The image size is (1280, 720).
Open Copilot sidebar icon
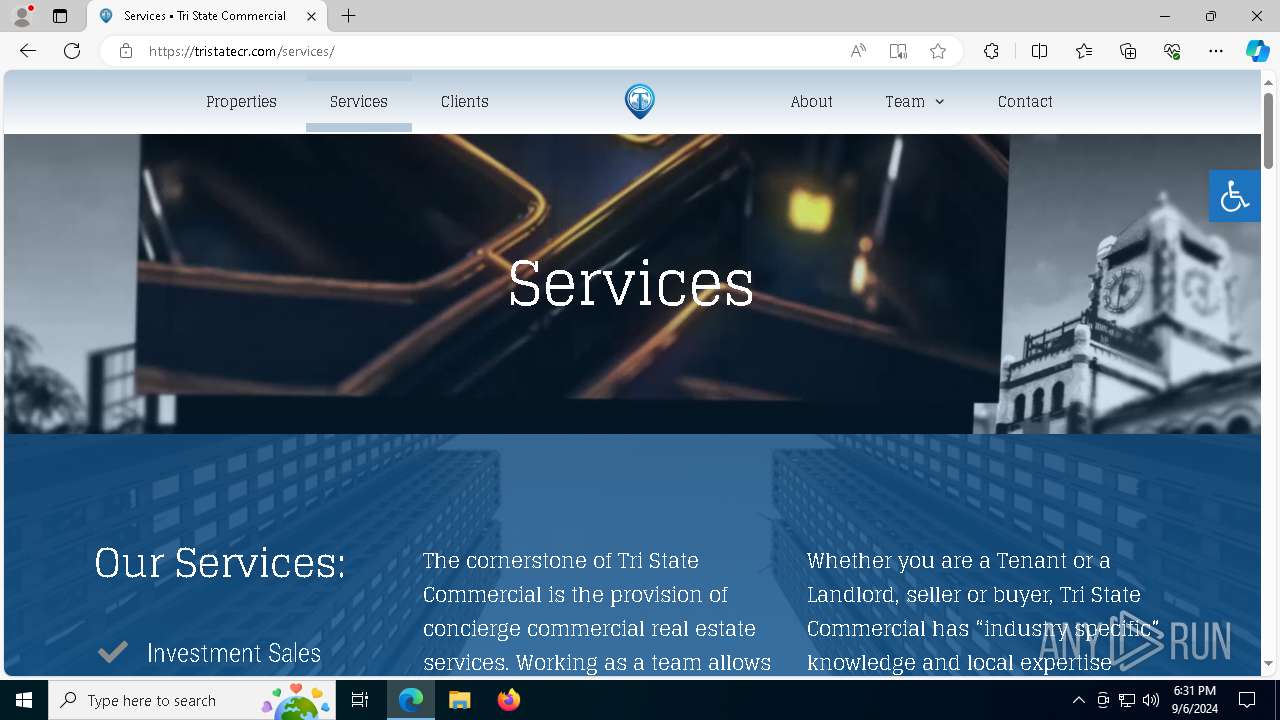pyautogui.click(x=1257, y=51)
